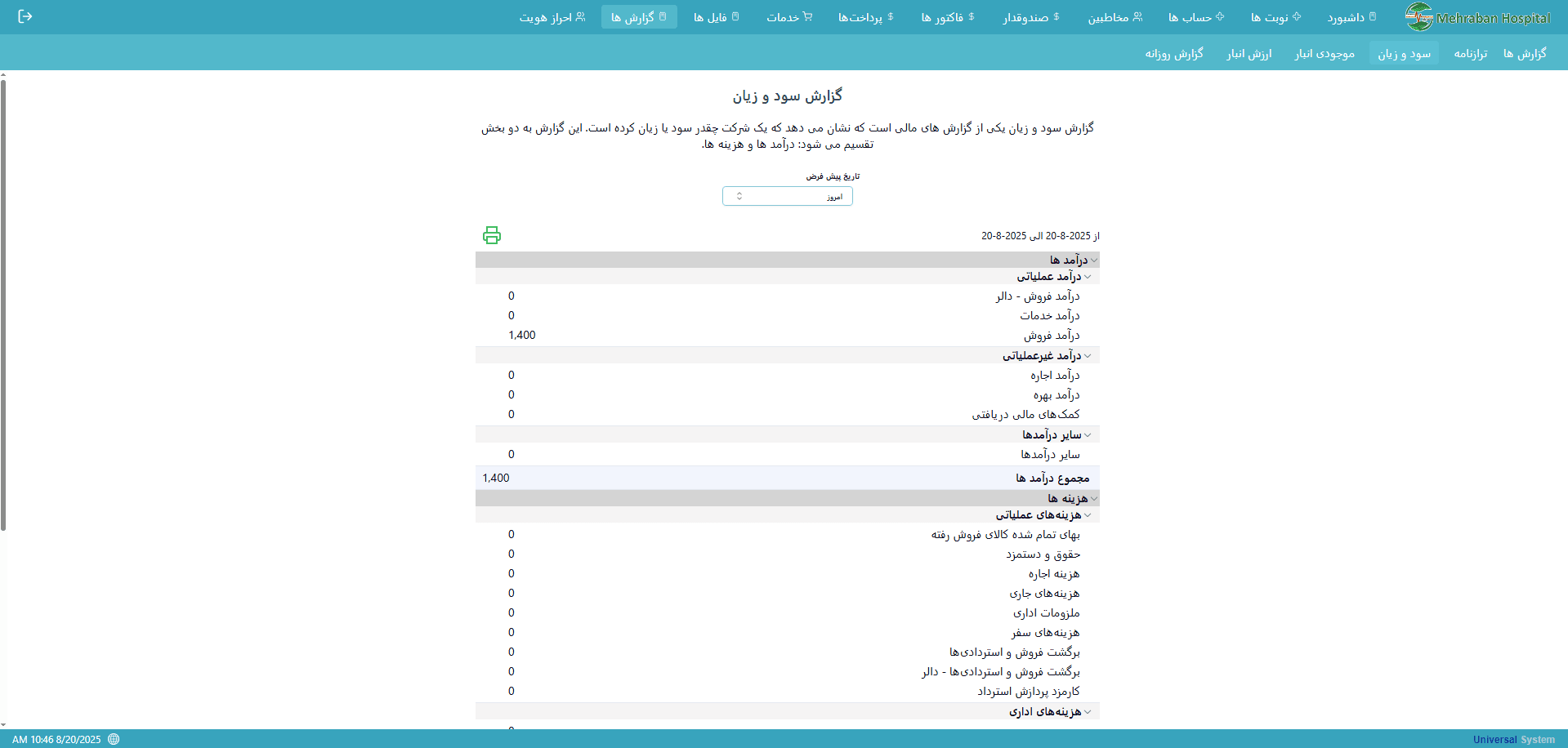The width and height of the screenshot is (1568, 748).
Task: Switch to the ترازنامه tab
Action: (1471, 53)
